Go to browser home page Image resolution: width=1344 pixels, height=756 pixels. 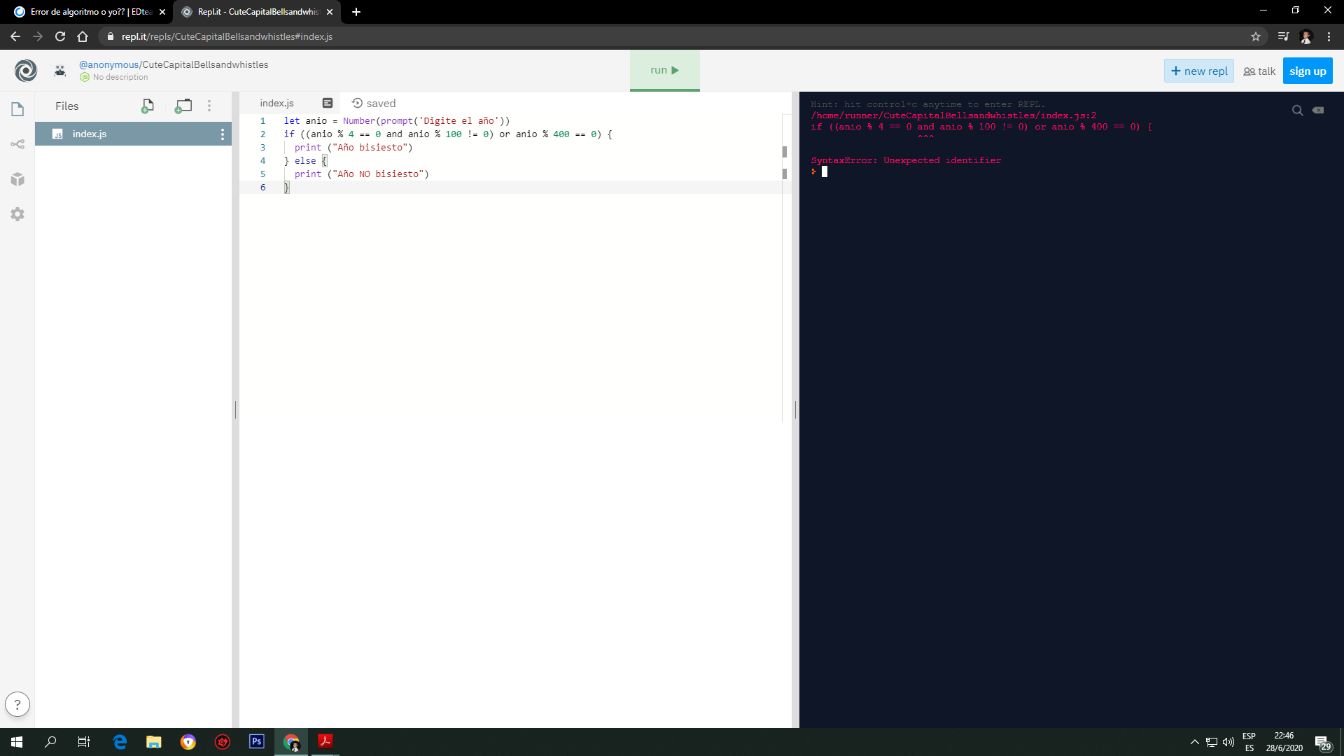83,36
